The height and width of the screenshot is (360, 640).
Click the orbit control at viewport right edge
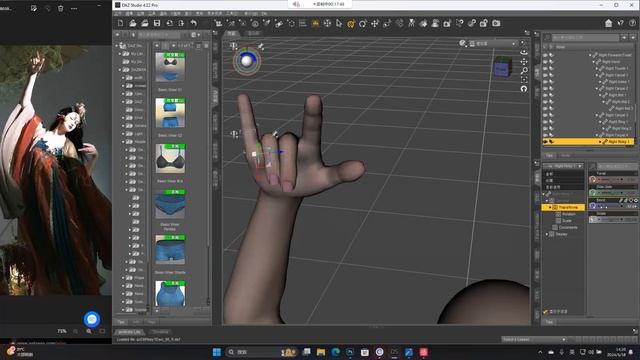pos(524,52)
